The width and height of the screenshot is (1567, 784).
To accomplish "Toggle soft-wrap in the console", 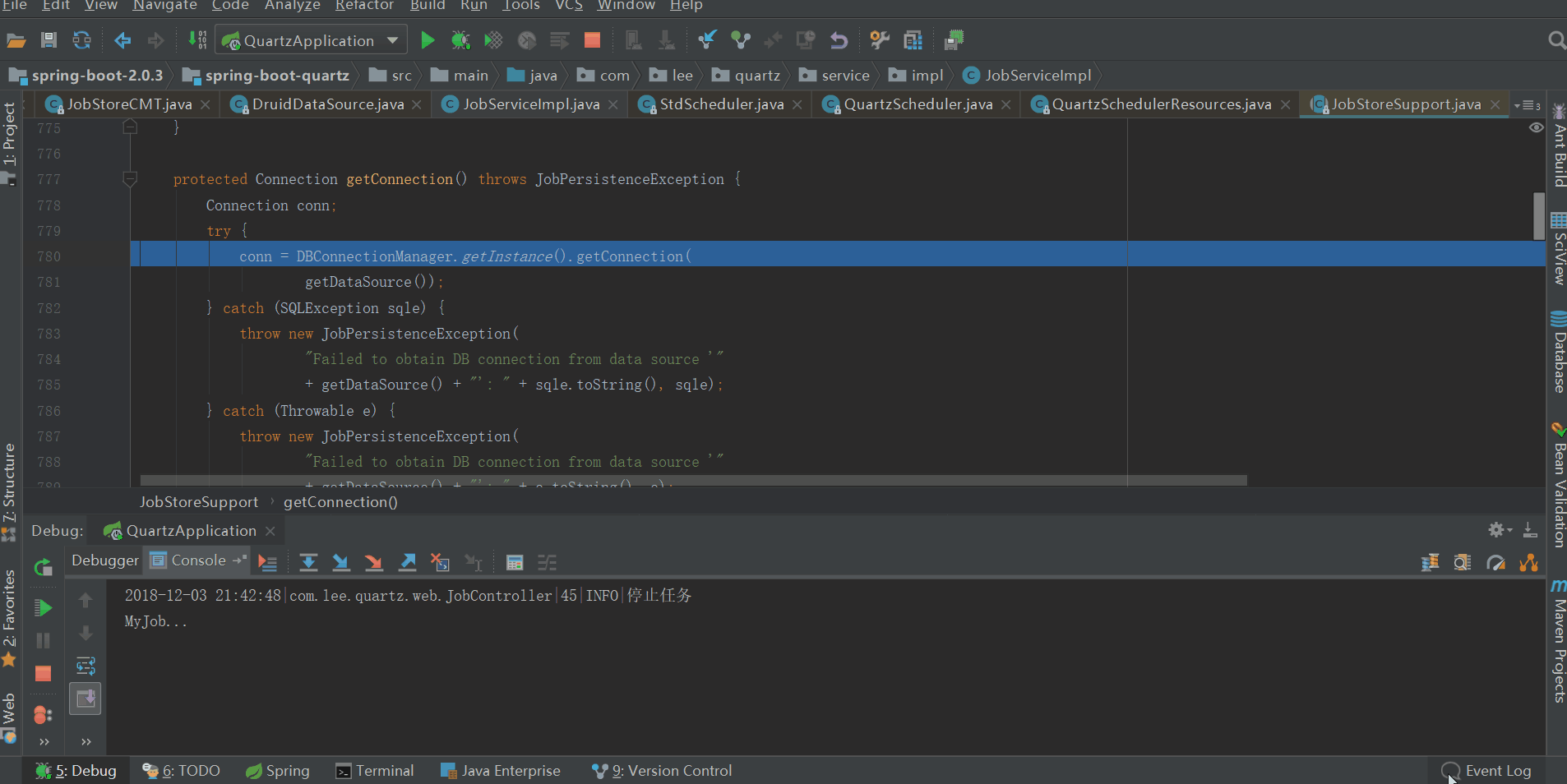I will click(x=86, y=666).
